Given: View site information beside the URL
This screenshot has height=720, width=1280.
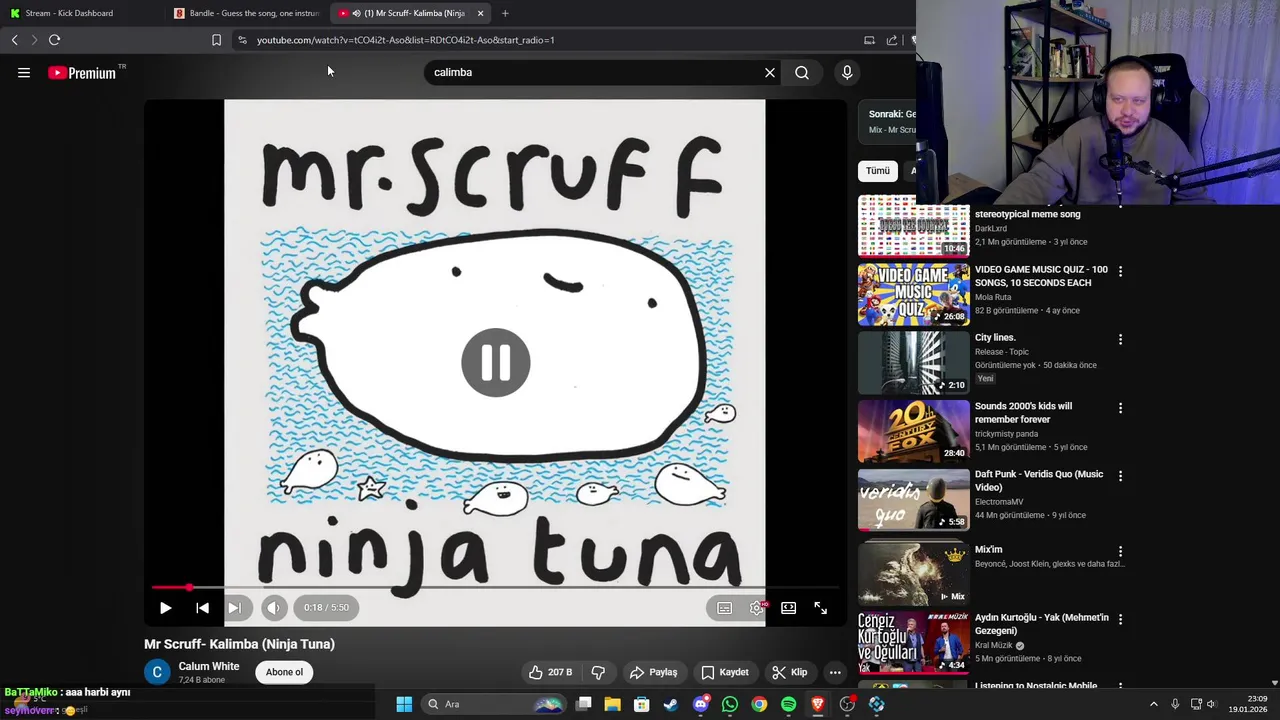Looking at the screenshot, I should click(242, 40).
